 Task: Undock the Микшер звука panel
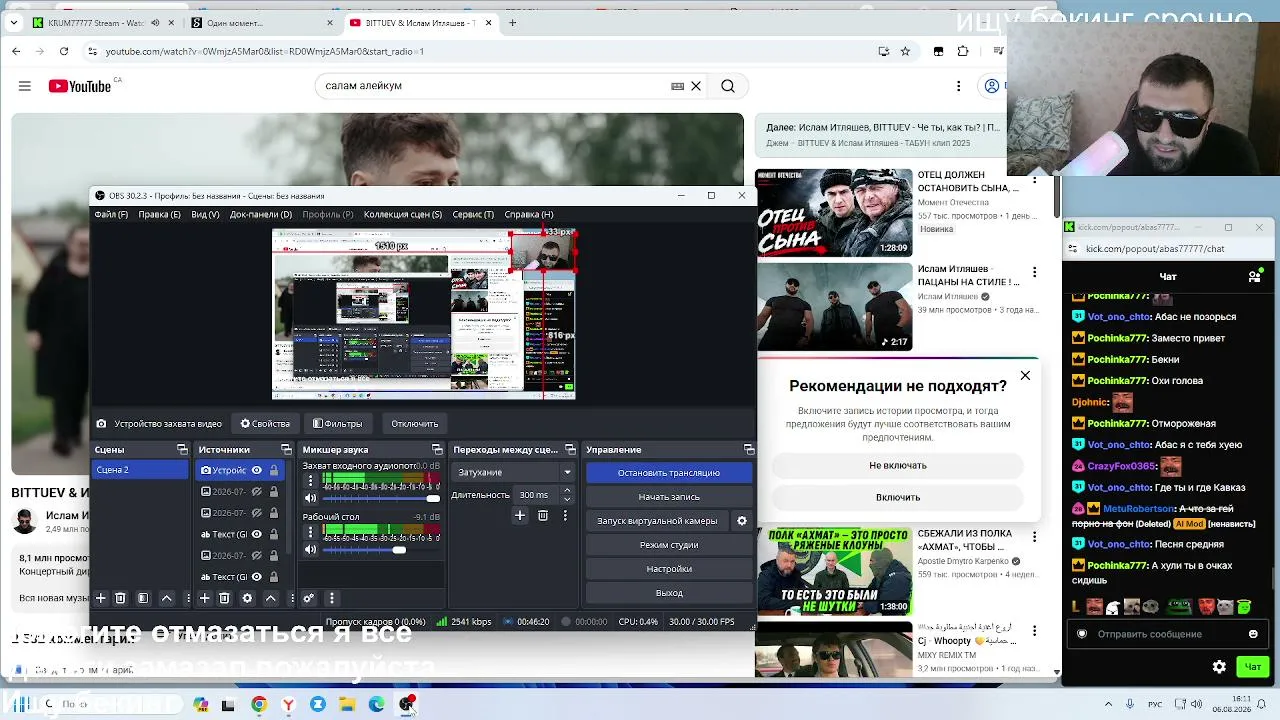click(x=437, y=449)
